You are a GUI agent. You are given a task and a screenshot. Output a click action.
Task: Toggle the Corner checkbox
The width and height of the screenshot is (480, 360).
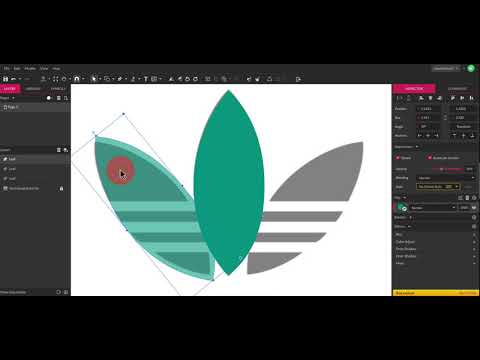398,158
